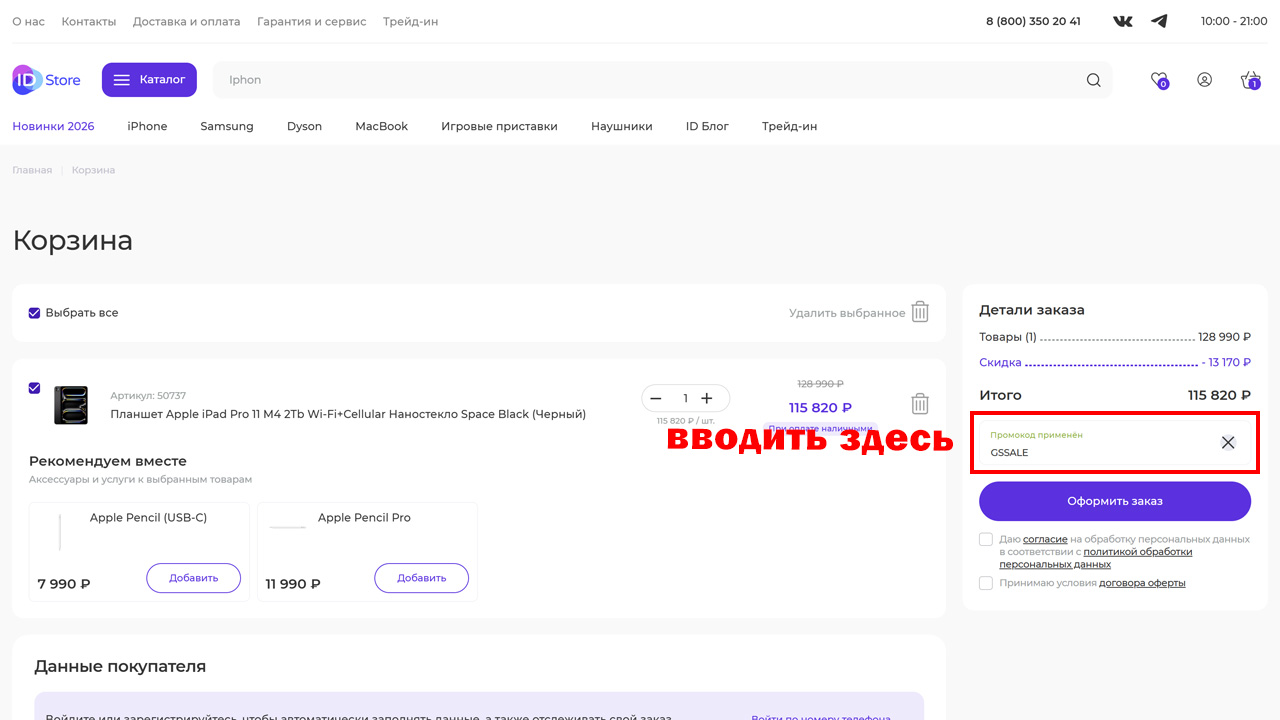Image resolution: width=1280 pixels, height=720 pixels.
Task: Open the Контакты link
Action: point(89,21)
